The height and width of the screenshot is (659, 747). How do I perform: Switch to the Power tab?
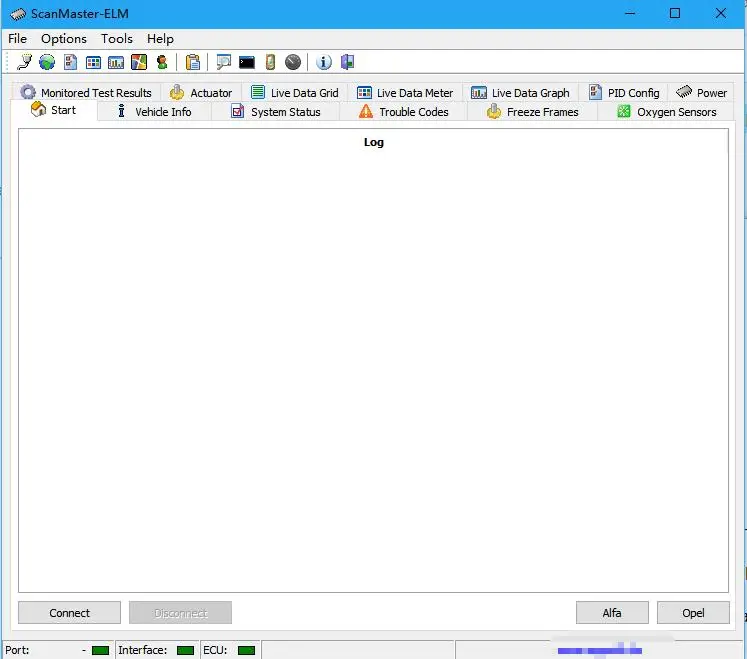pyautogui.click(x=701, y=92)
